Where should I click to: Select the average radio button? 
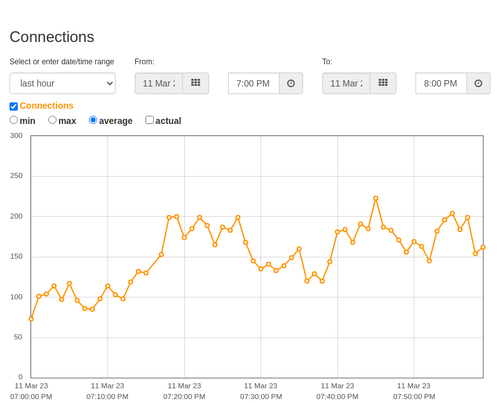pyautogui.click(x=93, y=120)
